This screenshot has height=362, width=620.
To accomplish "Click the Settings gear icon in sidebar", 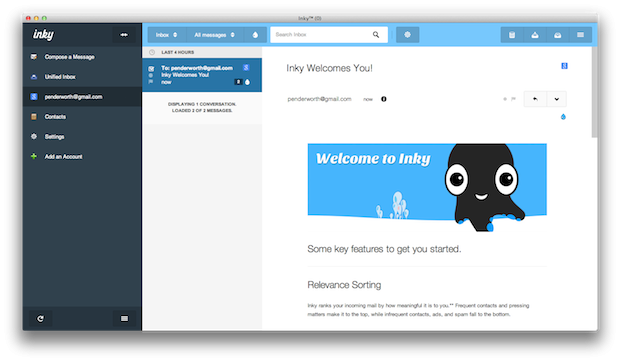I will point(34,136).
